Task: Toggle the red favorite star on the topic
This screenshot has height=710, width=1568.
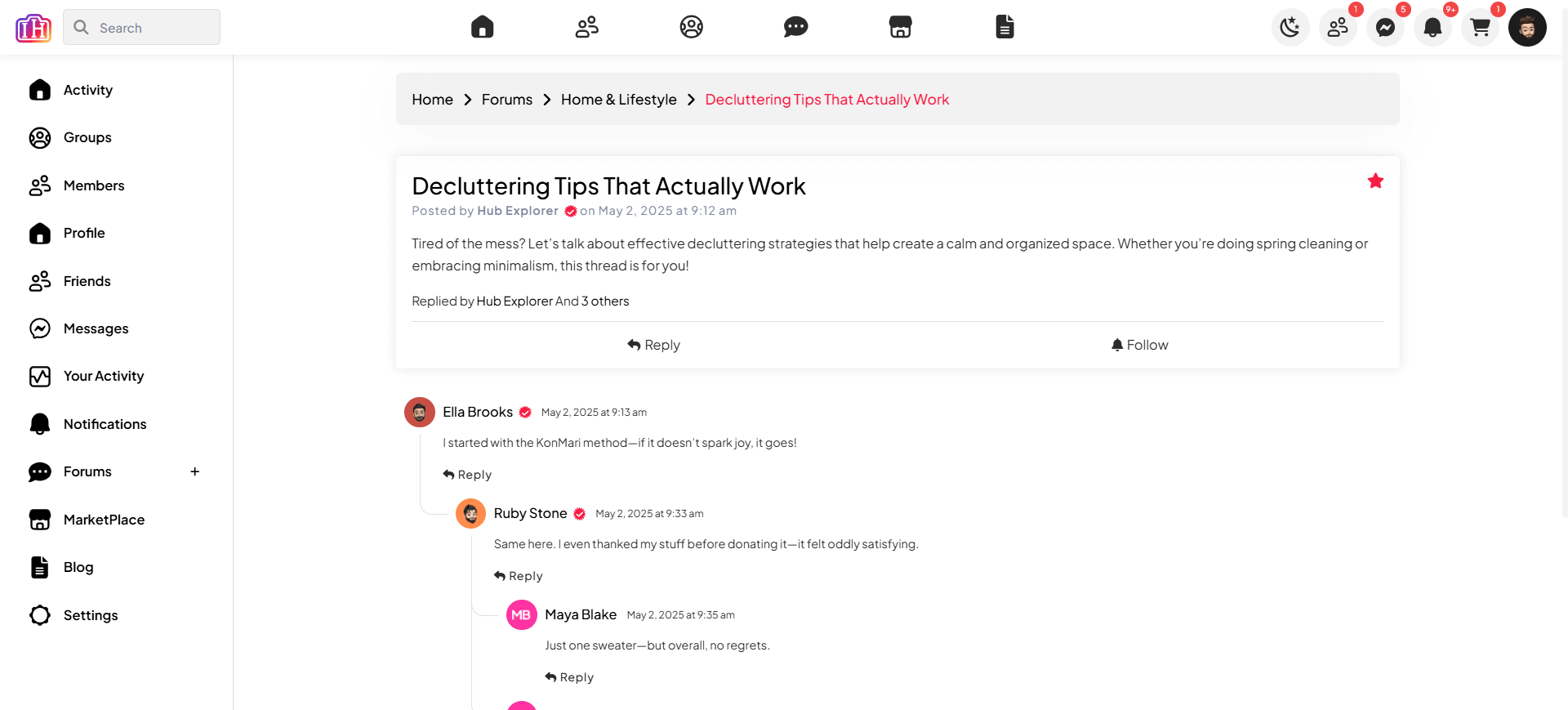Action: click(x=1375, y=181)
